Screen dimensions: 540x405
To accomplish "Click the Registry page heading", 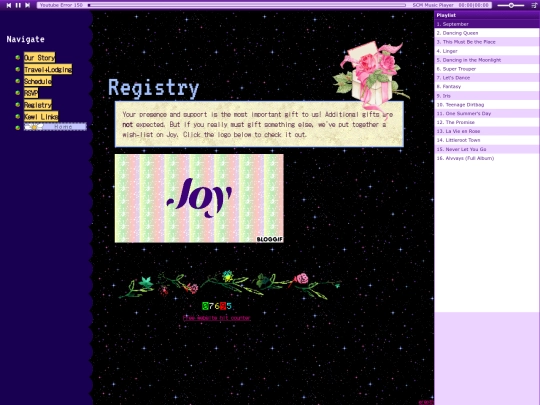I will [154, 88].
